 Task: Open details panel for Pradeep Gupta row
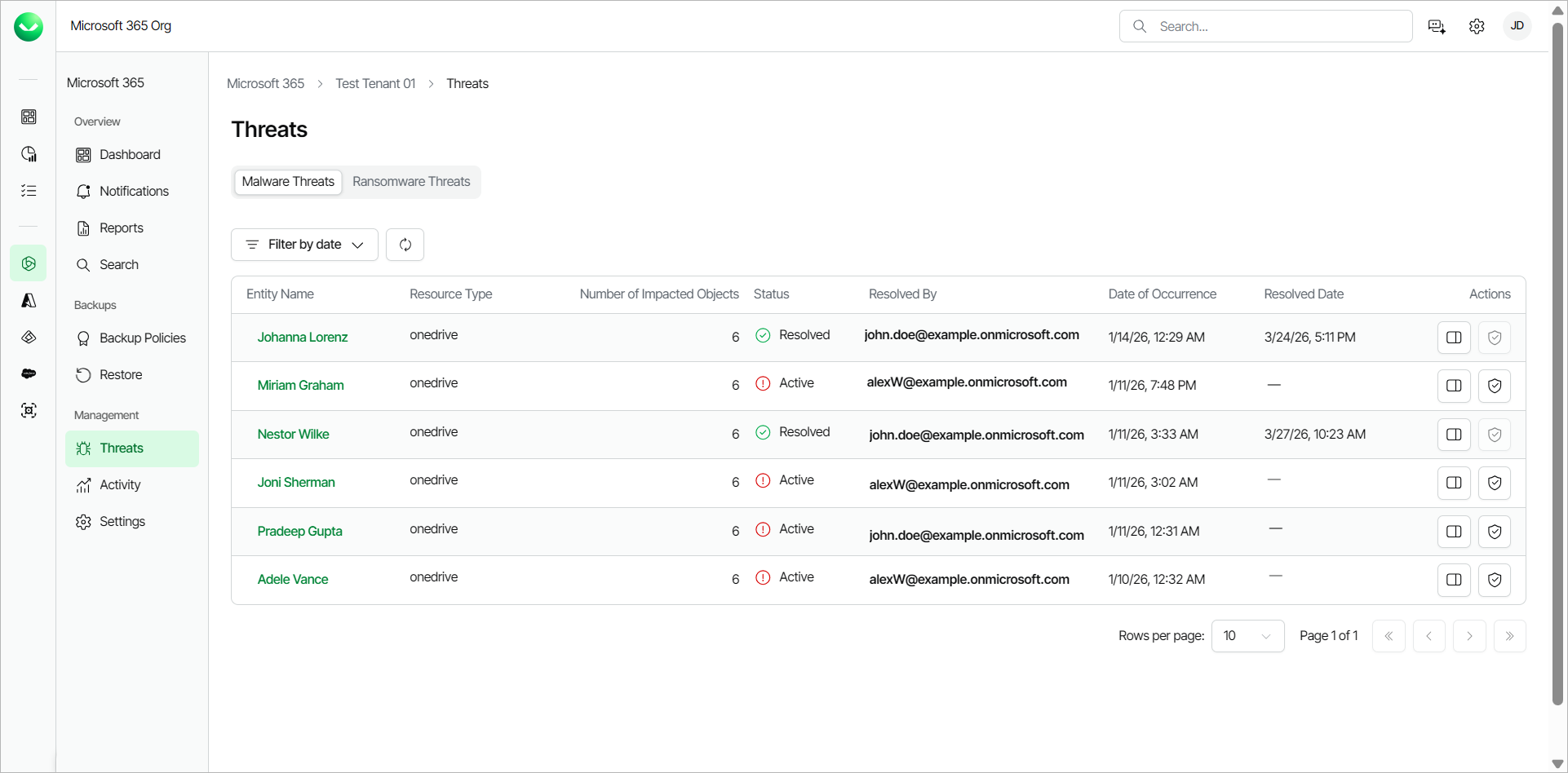click(1453, 532)
